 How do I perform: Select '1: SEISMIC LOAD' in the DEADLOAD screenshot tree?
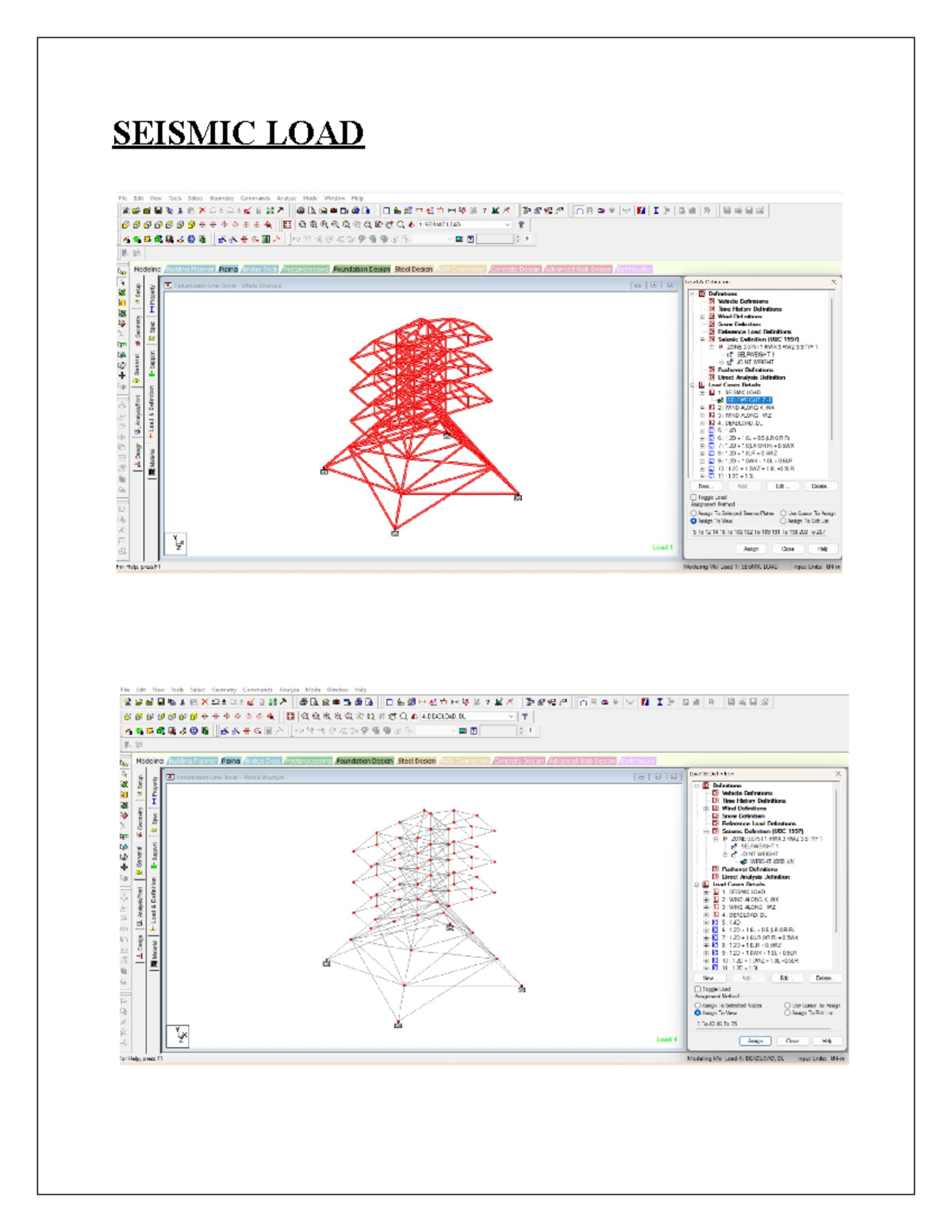pyautogui.click(x=743, y=892)
